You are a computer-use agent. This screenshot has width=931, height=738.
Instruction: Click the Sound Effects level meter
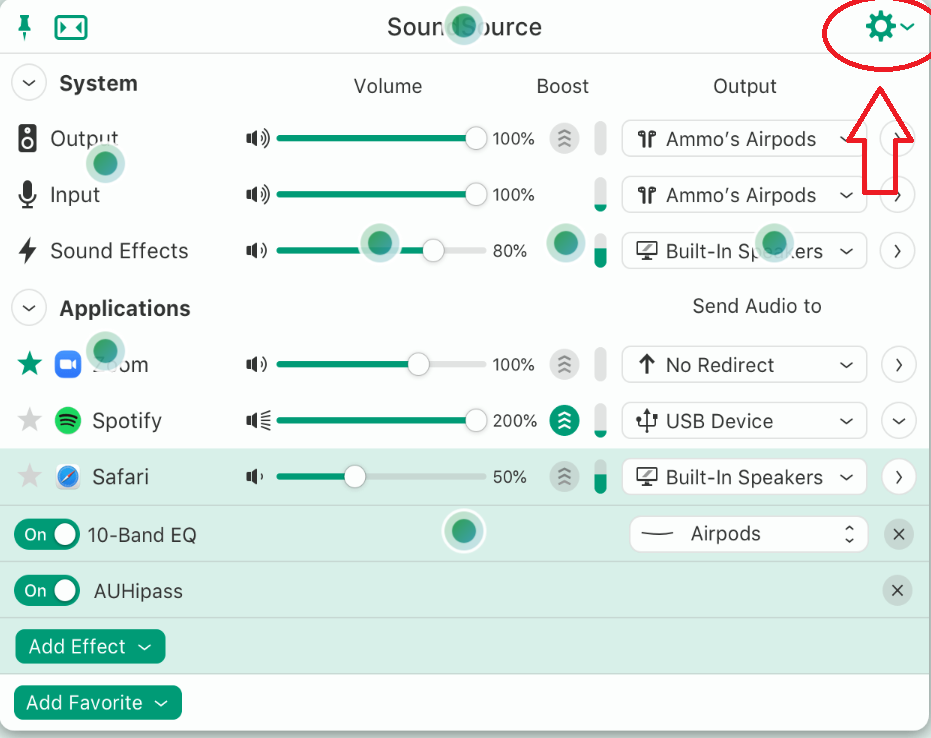tap(600, 251)
